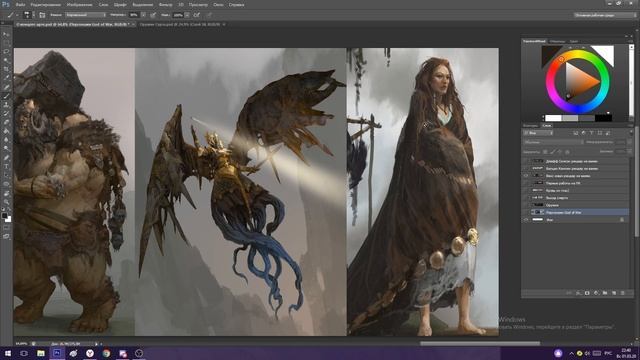Toggle visibility of the Фон layer

[526, 220]
